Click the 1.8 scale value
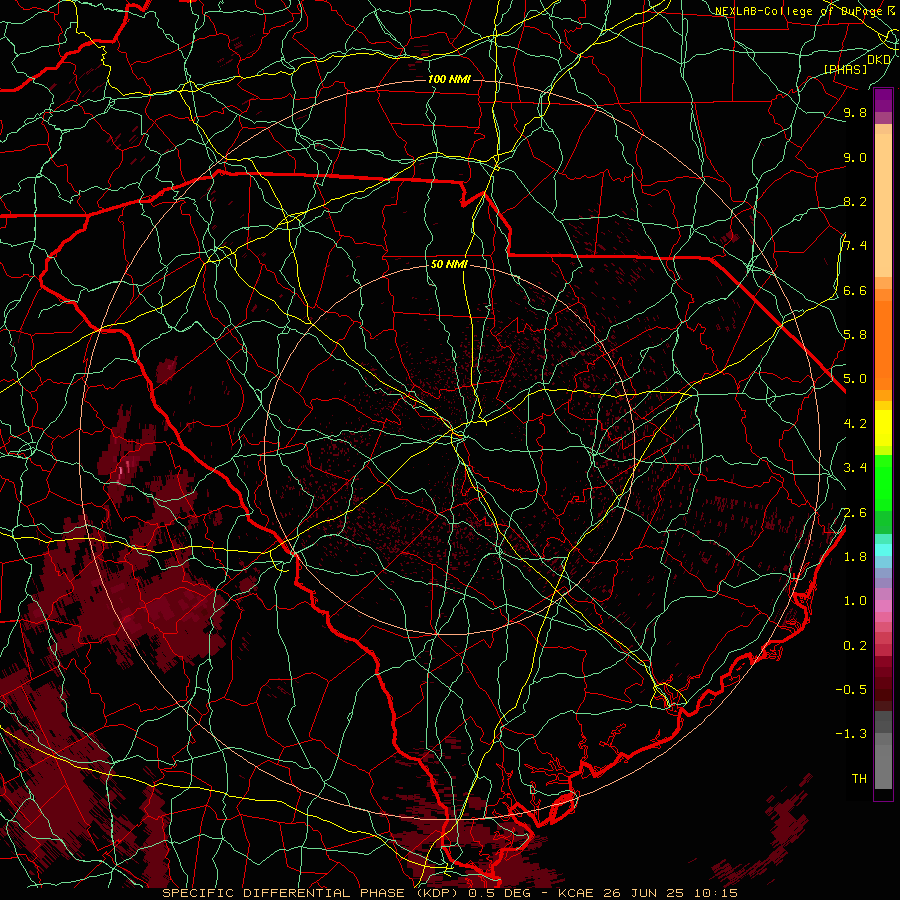 [x=855, y=557]
